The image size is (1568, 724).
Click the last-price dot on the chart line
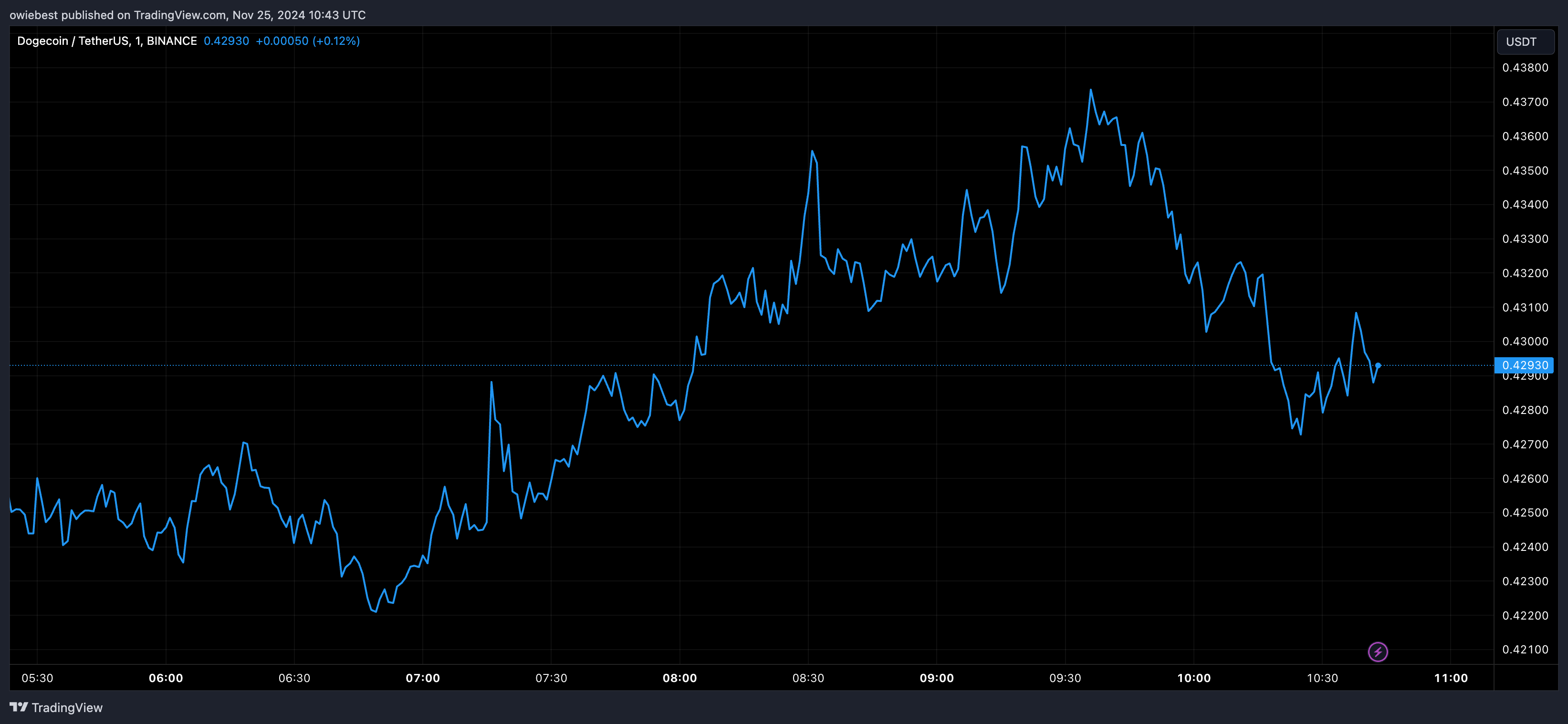click(1378, 365)
